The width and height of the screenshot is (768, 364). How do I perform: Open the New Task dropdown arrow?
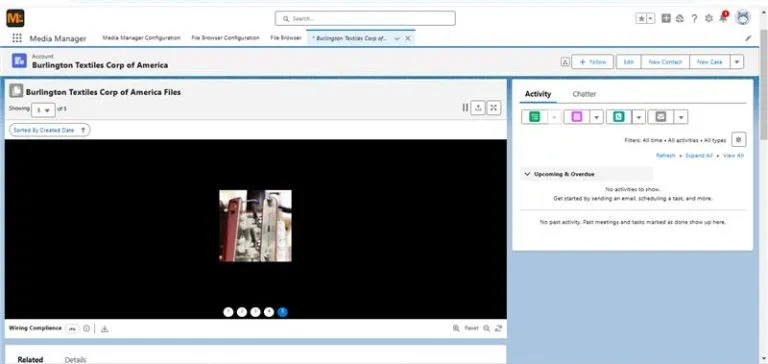coord(554,117)
